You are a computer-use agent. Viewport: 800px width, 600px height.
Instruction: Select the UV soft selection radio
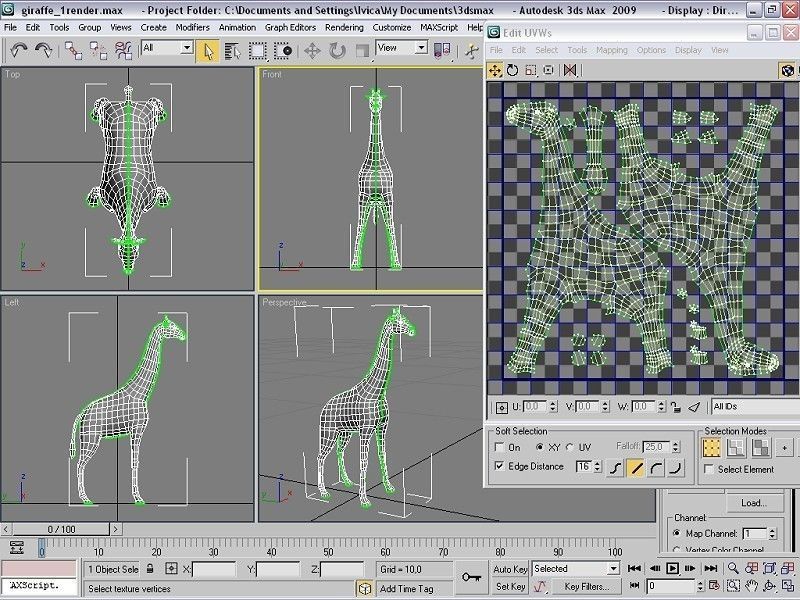(570, 447)
